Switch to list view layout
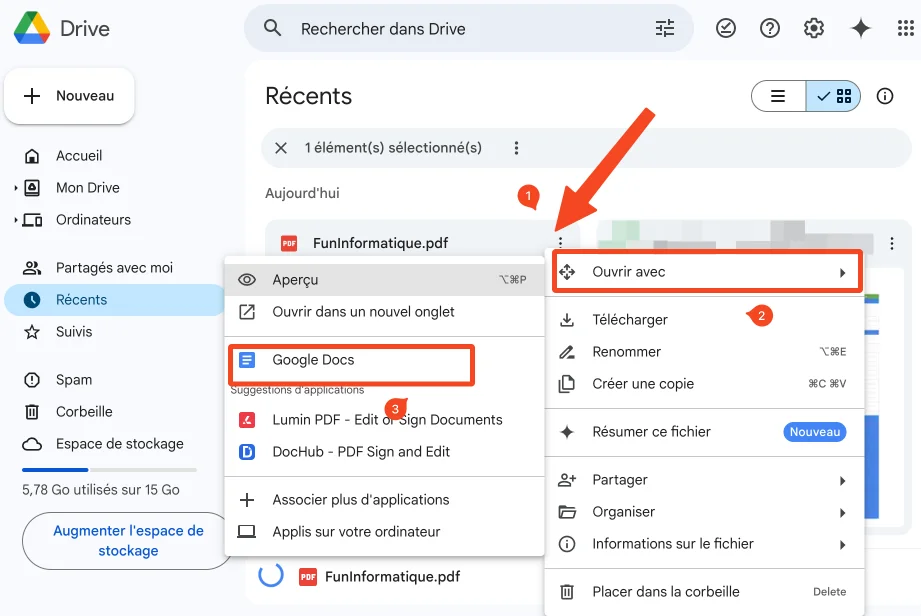The width and height of the screenshot is (921, 616). point(778,96)
